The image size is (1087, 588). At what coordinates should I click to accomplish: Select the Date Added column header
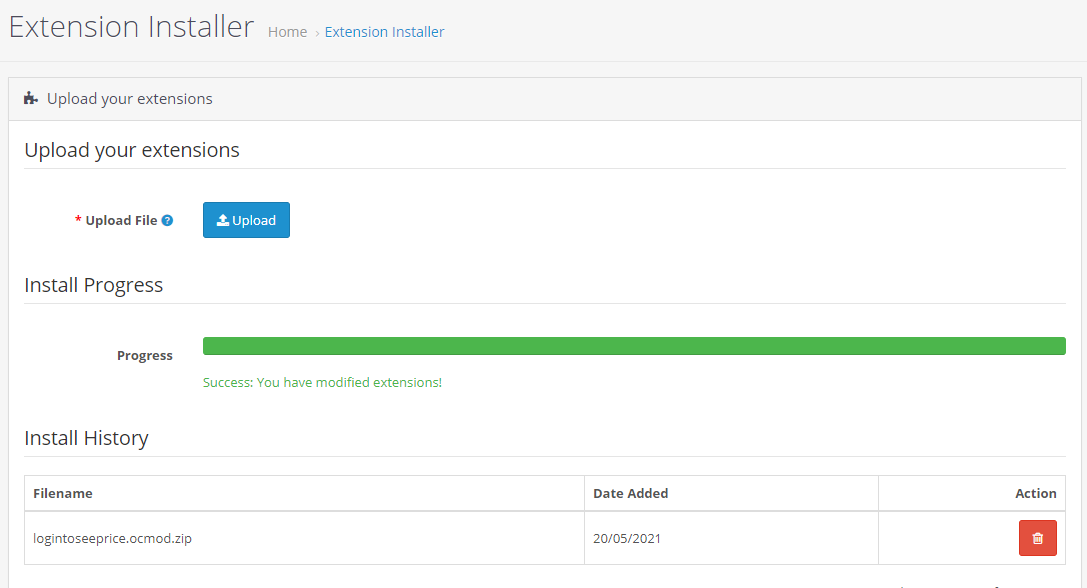[632, 492]
